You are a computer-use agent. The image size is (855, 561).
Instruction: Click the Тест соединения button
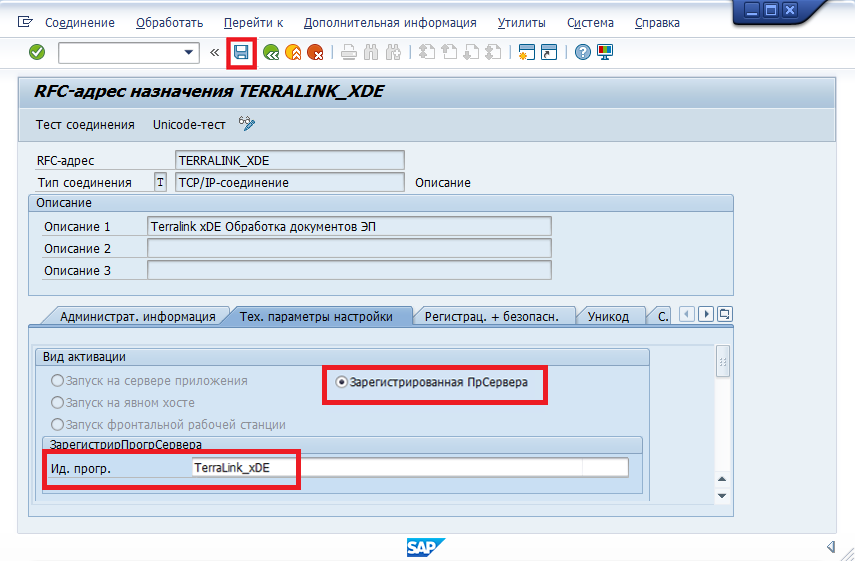(x=85, y=124)
